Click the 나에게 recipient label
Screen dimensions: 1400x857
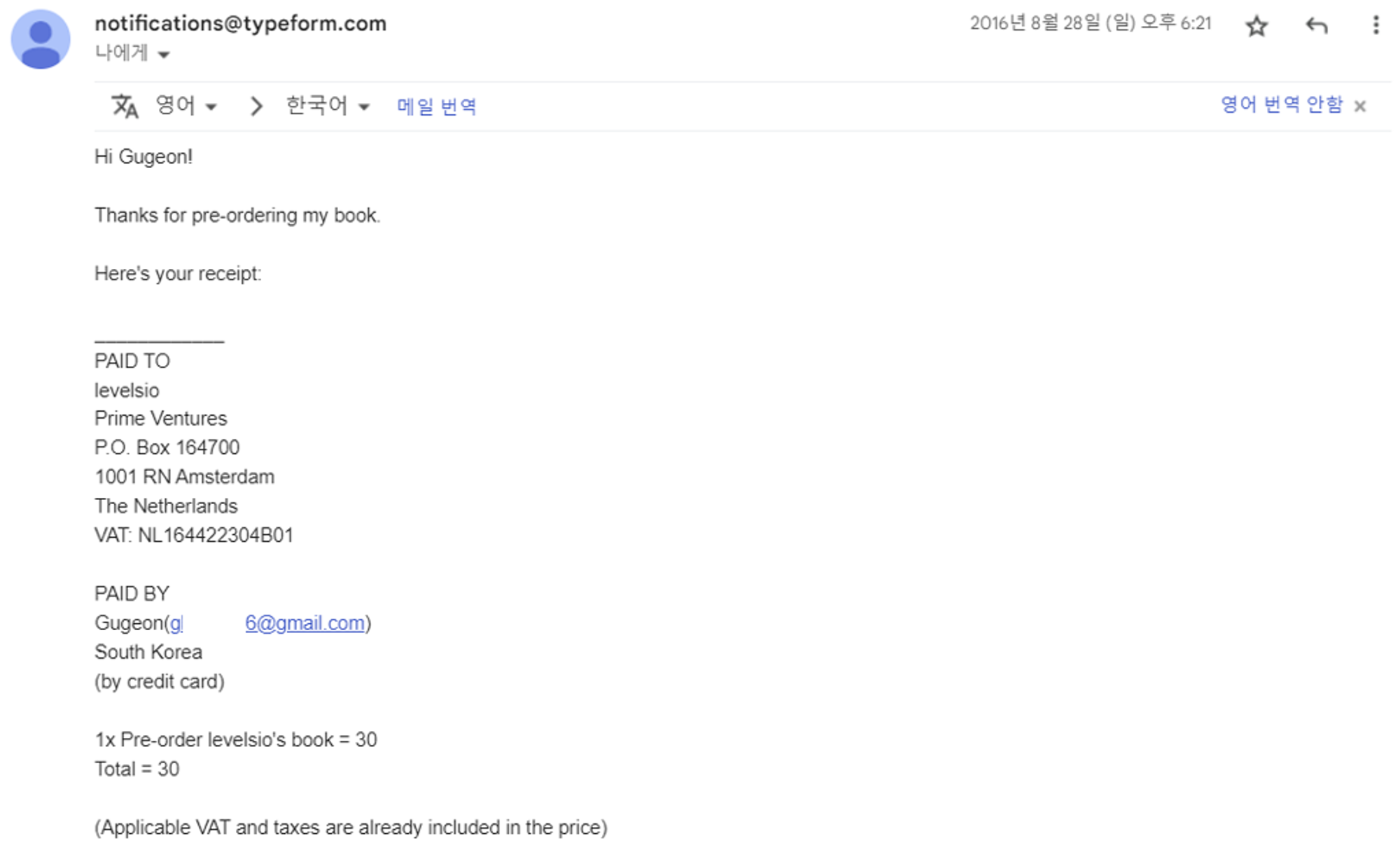click(121, 53)
